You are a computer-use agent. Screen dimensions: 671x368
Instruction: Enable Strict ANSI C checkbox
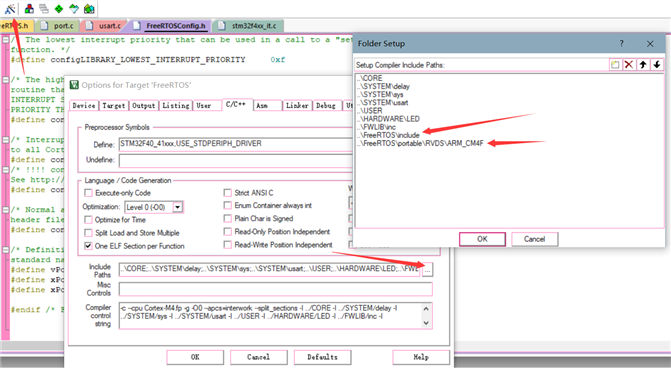(228, 193)
